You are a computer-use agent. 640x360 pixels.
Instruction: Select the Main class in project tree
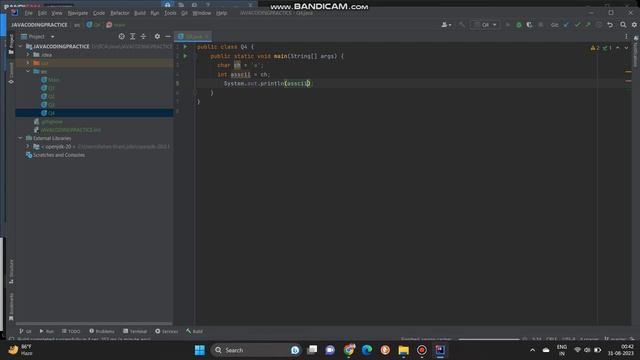[50, 80]
